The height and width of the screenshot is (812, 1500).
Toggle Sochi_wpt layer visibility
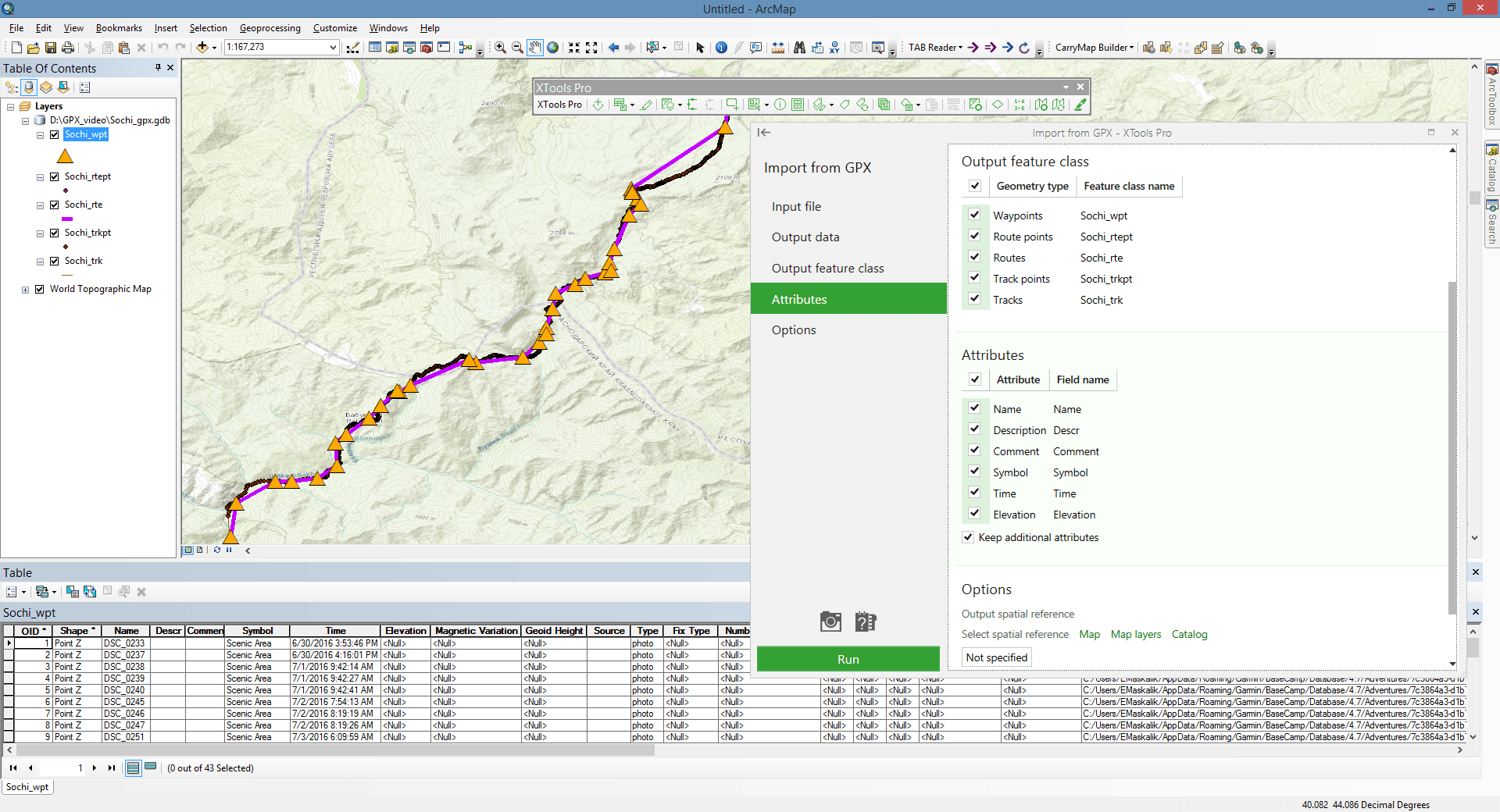(55, 134)
